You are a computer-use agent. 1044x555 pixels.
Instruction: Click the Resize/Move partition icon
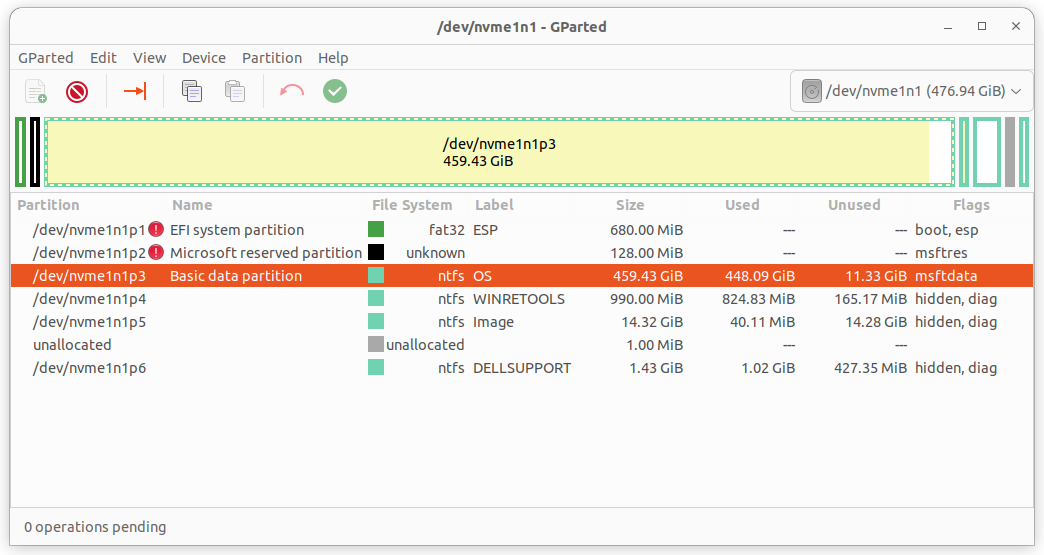[135, 92]
